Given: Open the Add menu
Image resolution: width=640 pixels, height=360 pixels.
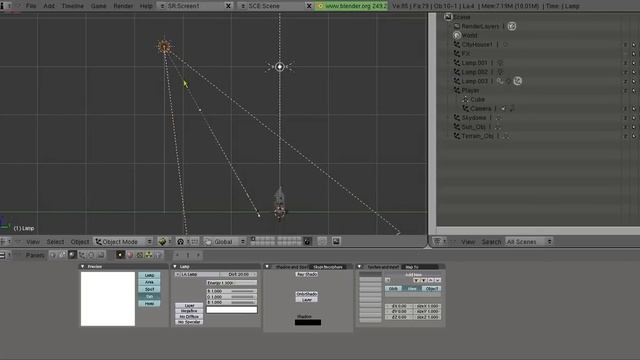Looking at the screenshot, I should 49,6.
